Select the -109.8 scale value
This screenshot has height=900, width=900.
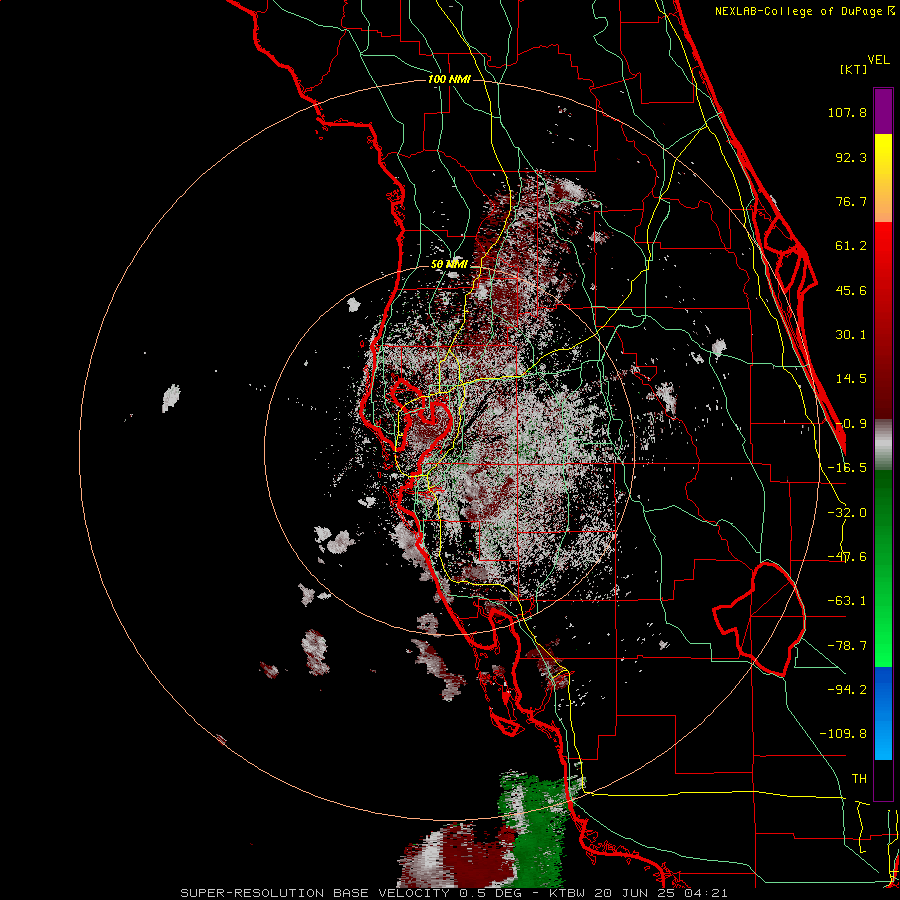(843, 734)
